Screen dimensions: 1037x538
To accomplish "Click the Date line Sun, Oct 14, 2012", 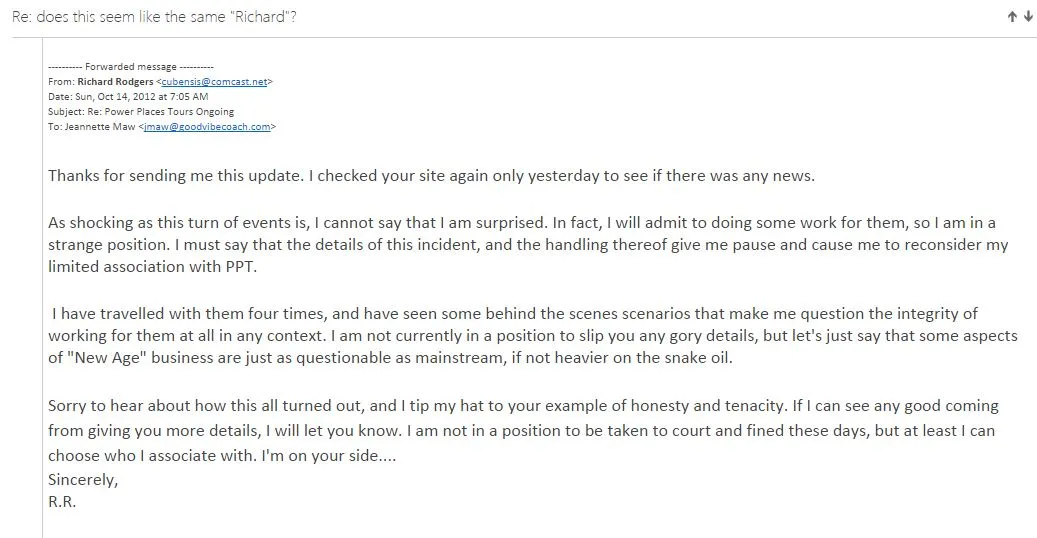I will 128,97.
